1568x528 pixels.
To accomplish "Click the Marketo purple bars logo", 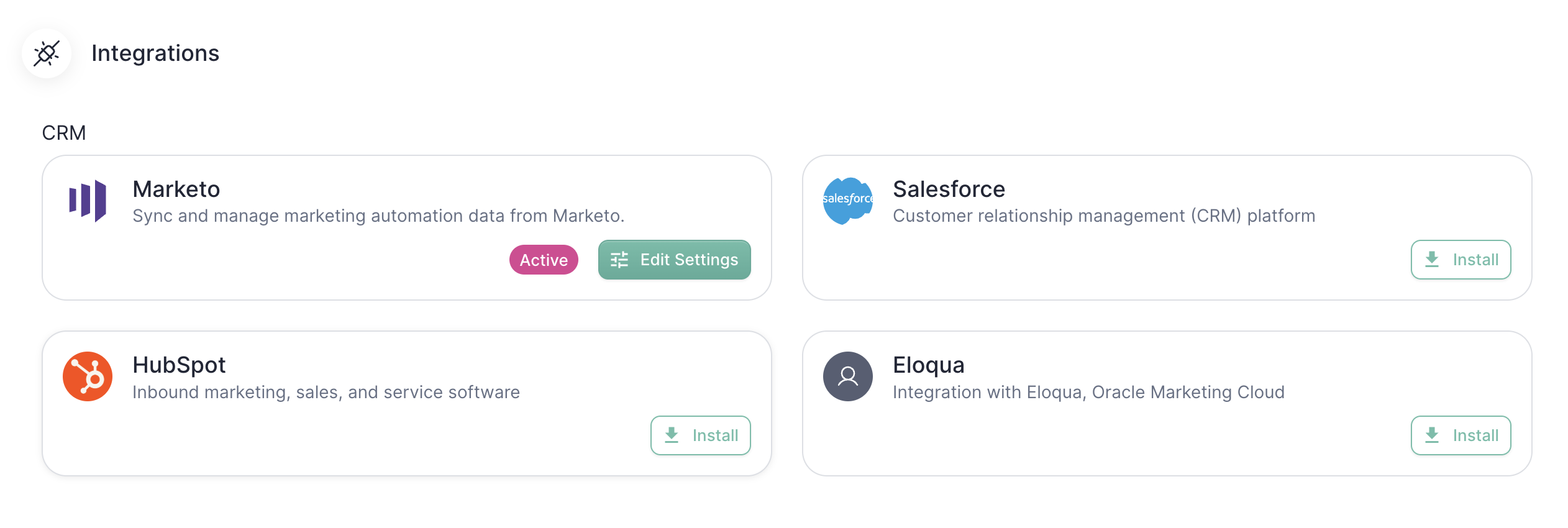I will tap(88, 201).
